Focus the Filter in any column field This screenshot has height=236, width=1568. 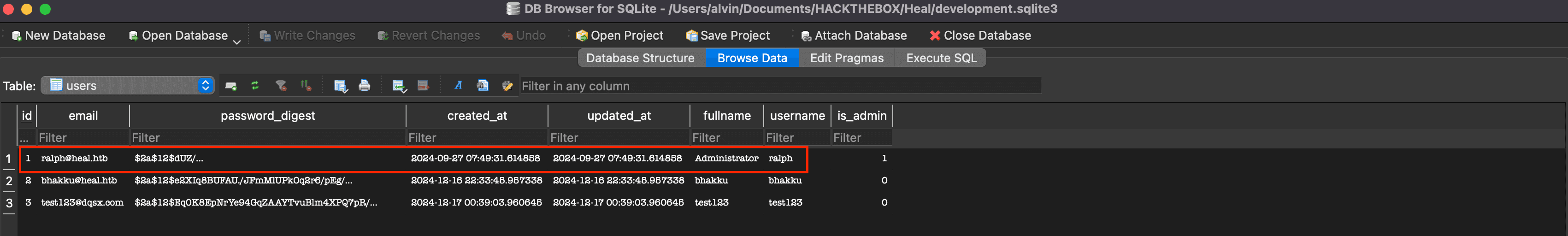click(x=779, y=86)
